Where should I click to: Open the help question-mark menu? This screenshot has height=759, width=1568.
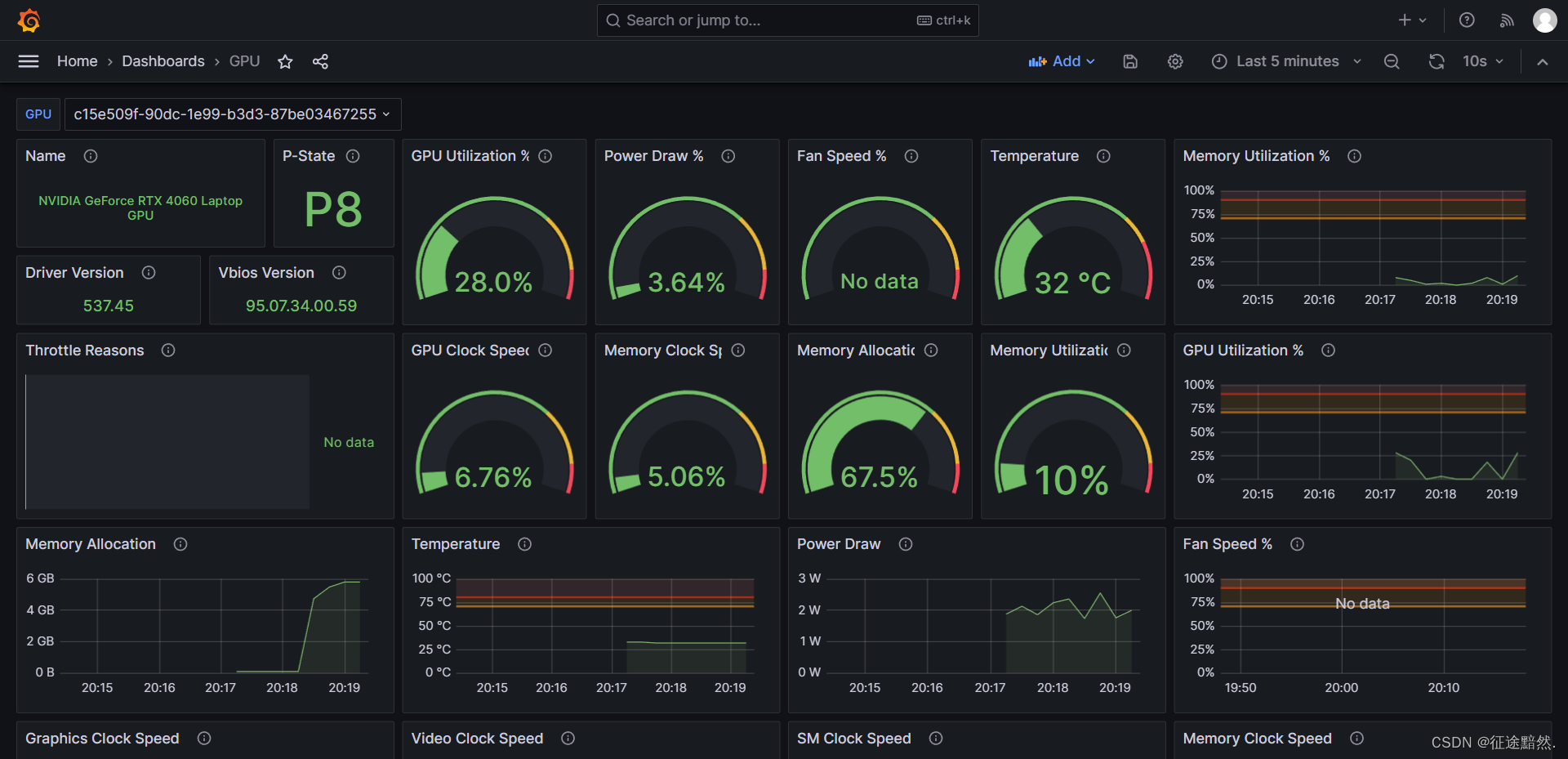pyautogui.click(x=1467, y=20)
